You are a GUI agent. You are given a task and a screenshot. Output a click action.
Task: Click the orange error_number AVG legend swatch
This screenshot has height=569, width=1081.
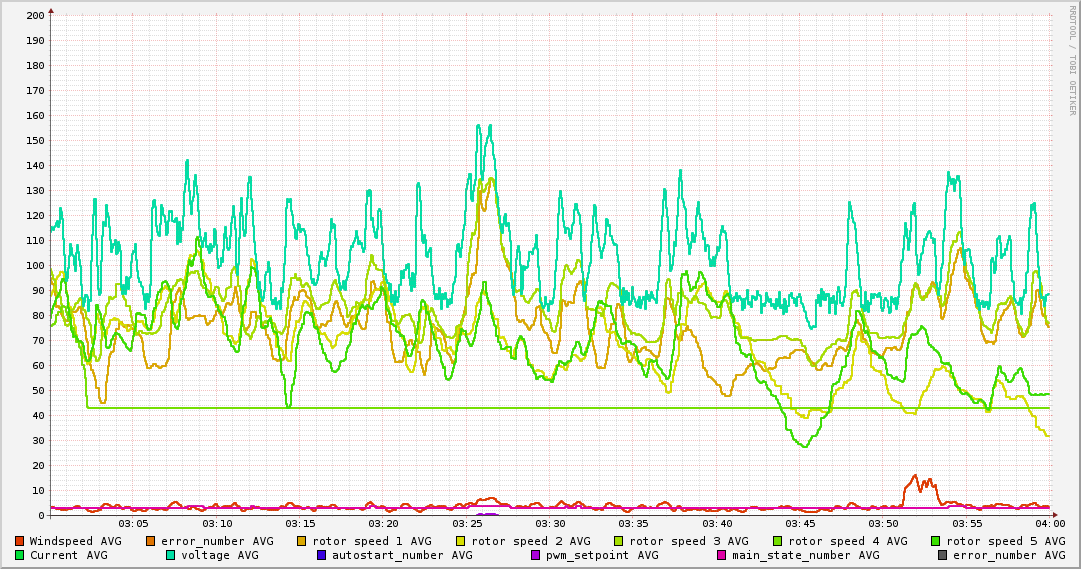click(150, 541)
